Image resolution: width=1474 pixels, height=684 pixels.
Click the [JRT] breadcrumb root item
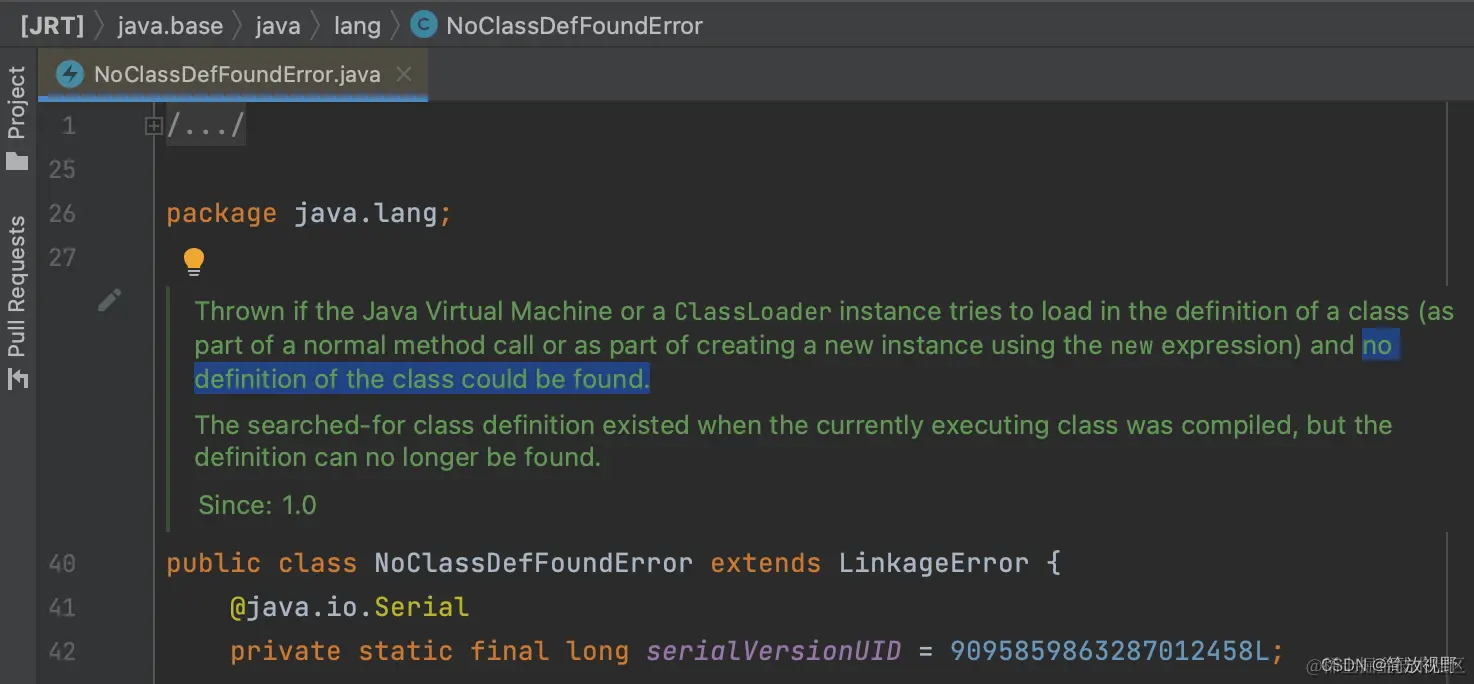[51, 24]
